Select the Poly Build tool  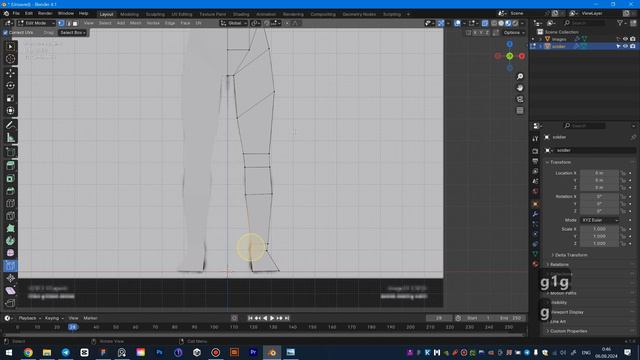tap(11, 228)
